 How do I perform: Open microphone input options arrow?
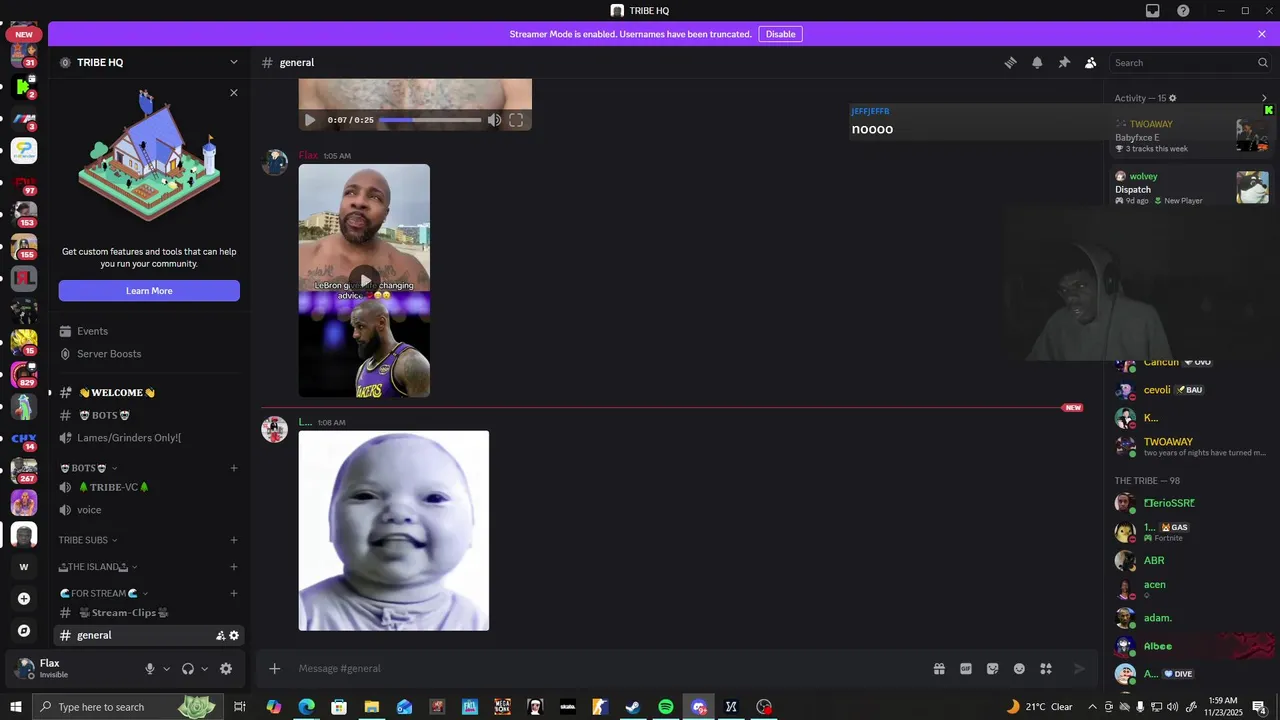[x=166, y=668]
